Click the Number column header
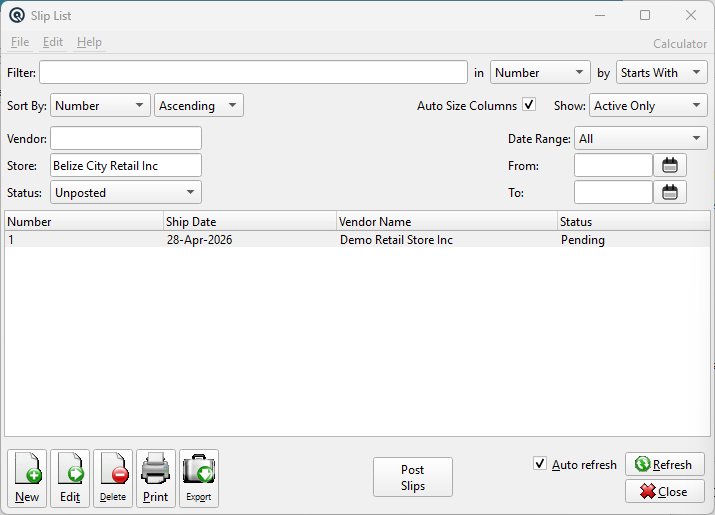The height and width of the screenshot is (515, 715). 84,222
